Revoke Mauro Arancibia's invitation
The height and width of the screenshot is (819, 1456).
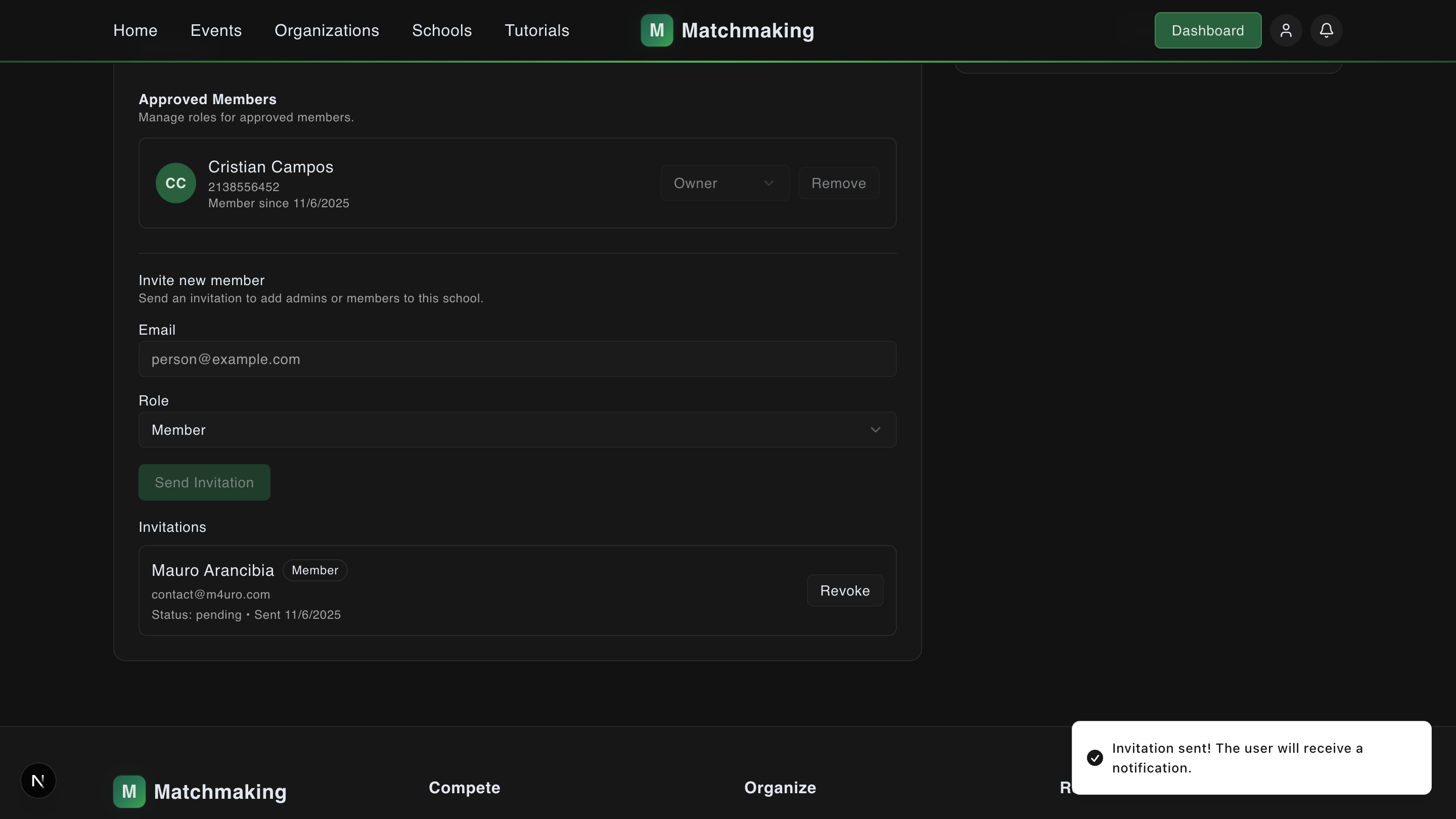click(x=845, y=590)
